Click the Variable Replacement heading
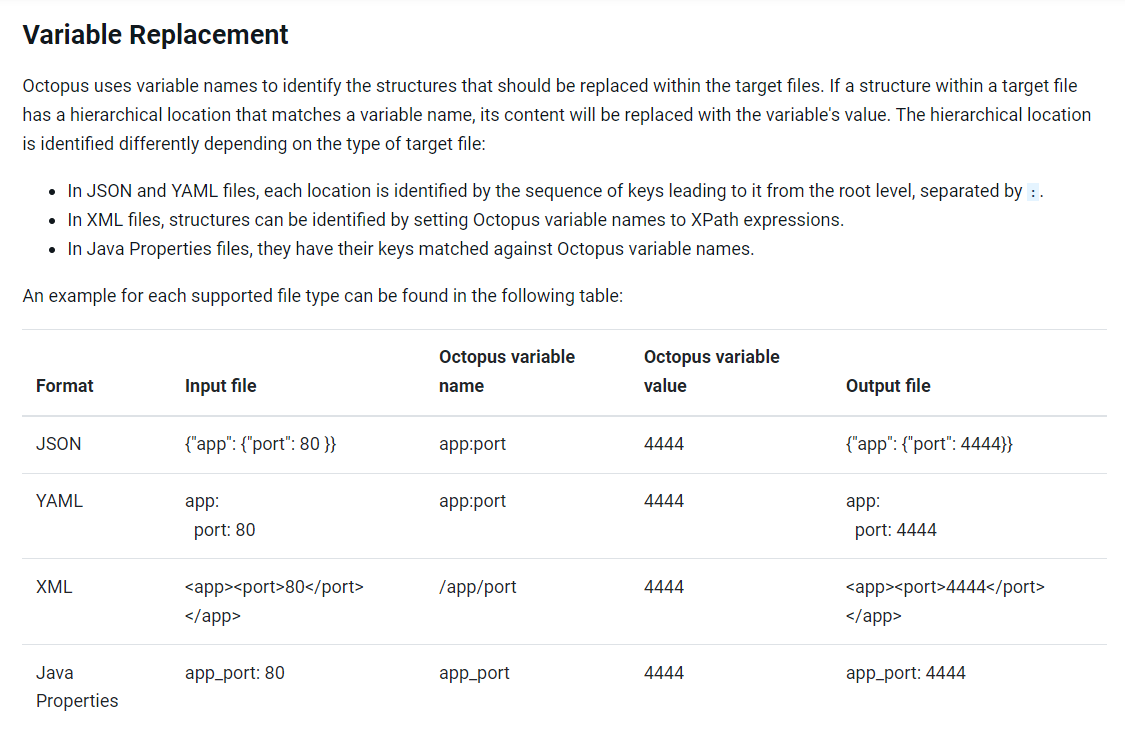This screenshot has width=1125, height=742. pos(155,35)
